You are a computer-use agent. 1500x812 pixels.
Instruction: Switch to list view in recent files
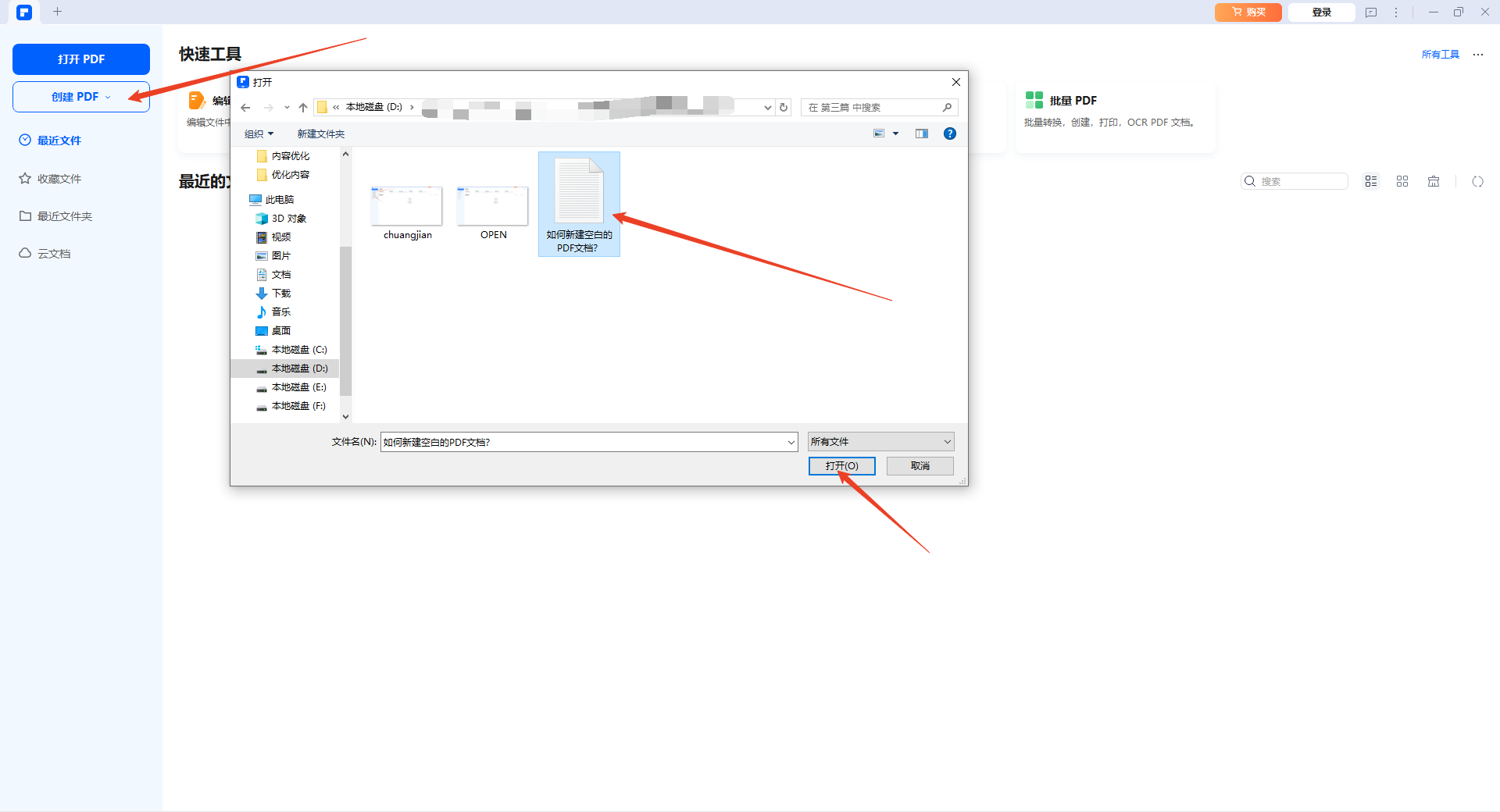[1371, 181]
